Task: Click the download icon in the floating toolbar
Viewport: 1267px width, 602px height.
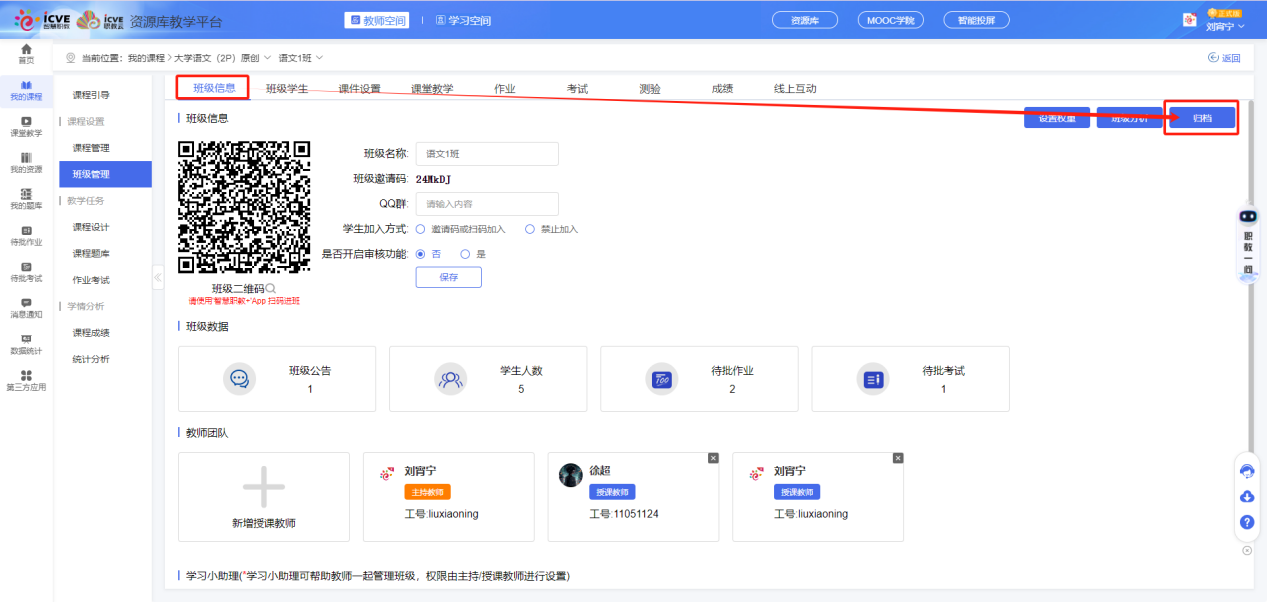Action: (x=1246, y=496)
